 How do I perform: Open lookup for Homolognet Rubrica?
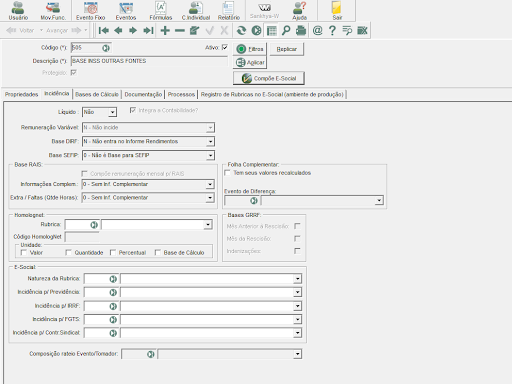click(94, 225)
